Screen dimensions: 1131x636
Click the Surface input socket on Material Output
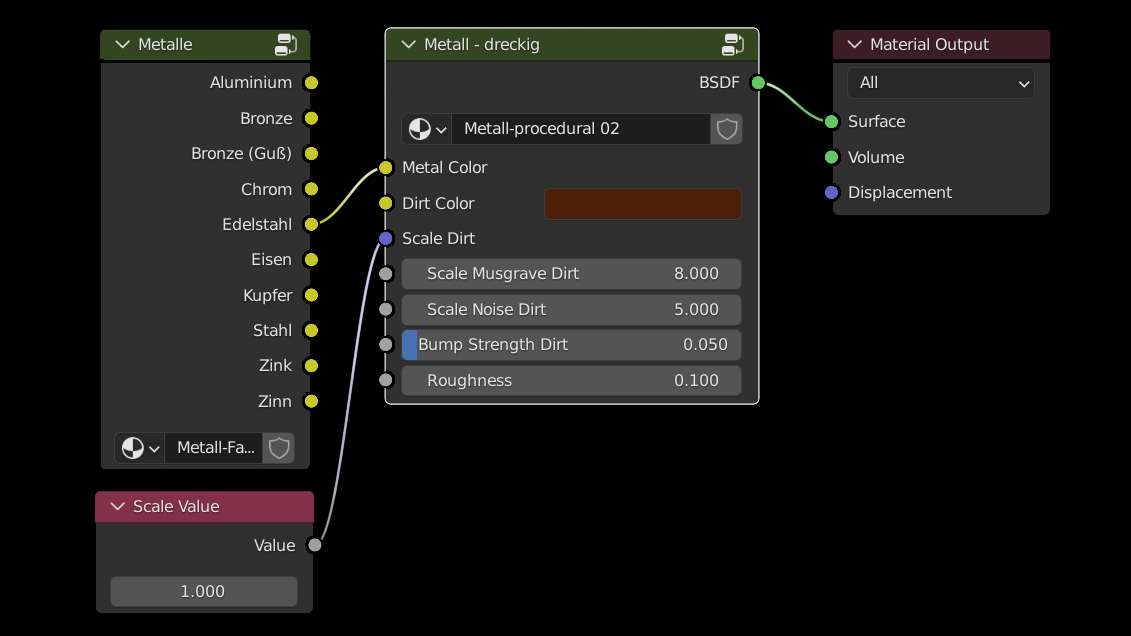point(831,122)
